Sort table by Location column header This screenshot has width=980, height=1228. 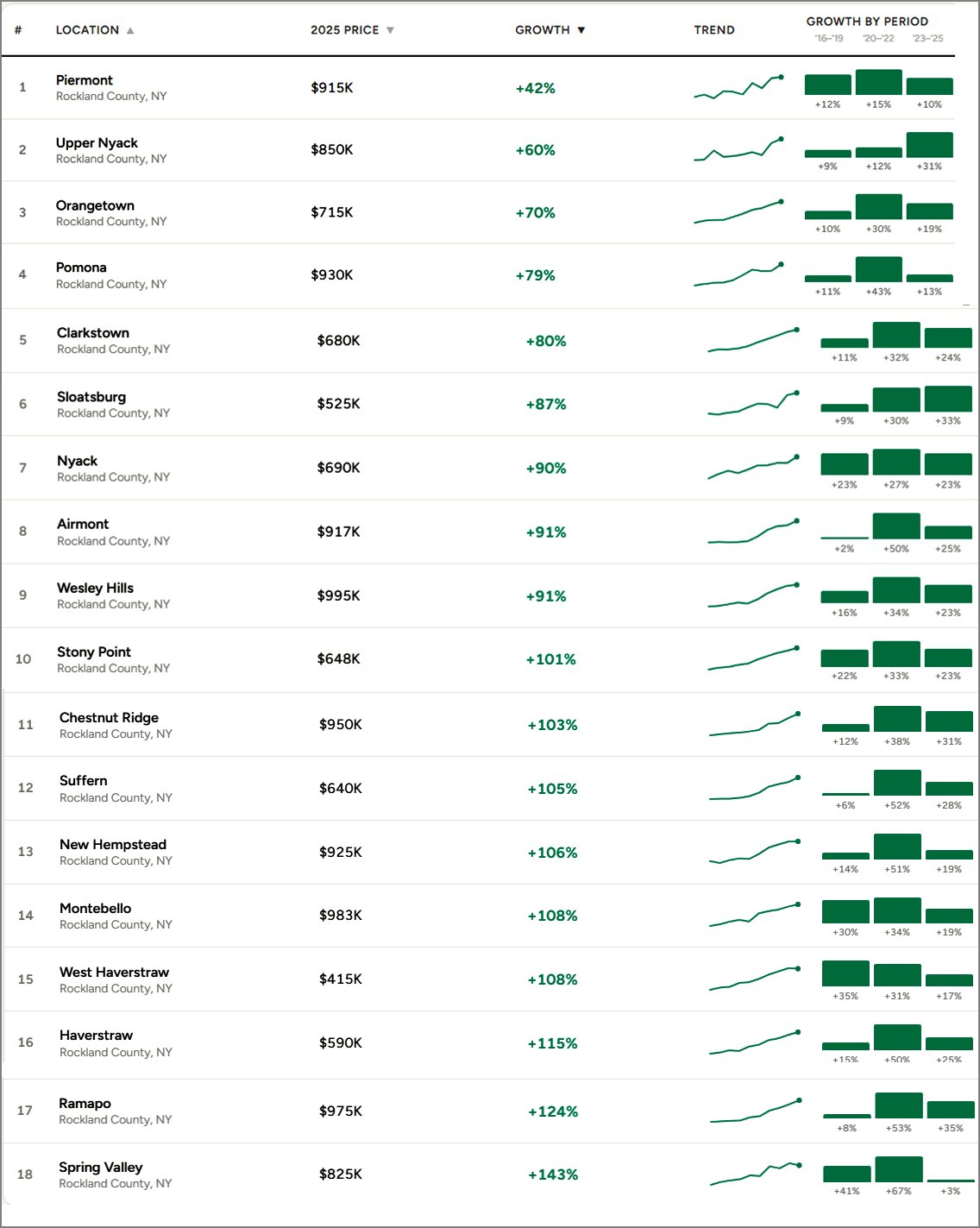87,30
